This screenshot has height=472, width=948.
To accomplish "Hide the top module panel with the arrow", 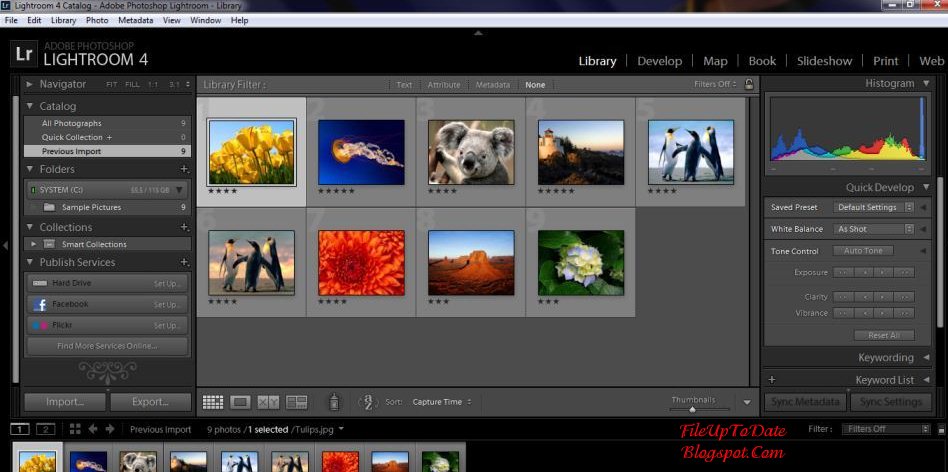I will 478,33.
